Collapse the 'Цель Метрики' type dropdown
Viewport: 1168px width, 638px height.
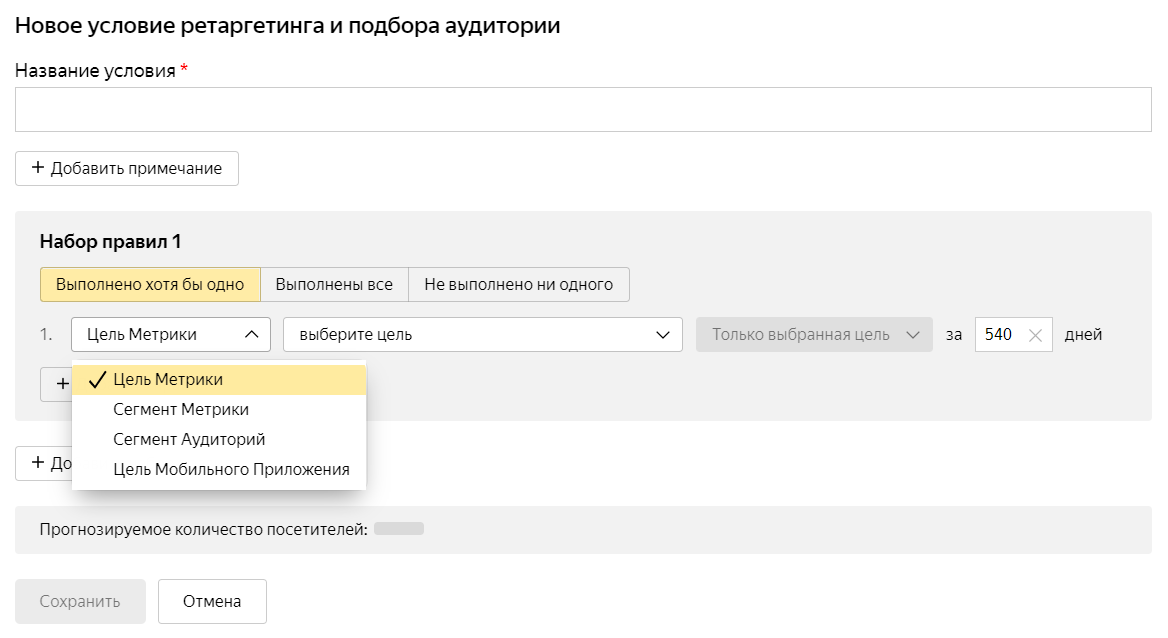tap(171, 335)
